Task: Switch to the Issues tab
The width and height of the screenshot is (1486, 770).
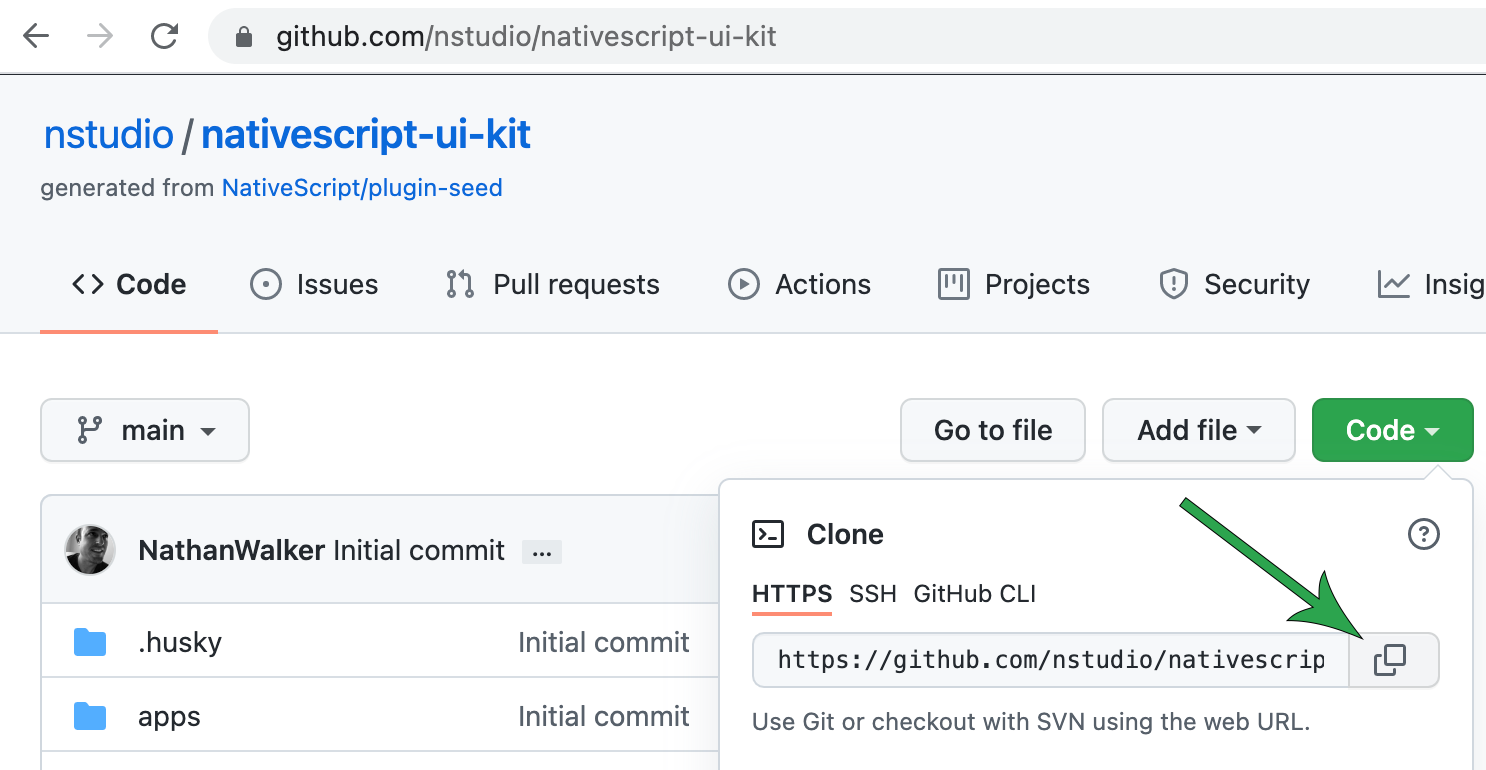Action: pyautogui.click(x=314, y=285)
